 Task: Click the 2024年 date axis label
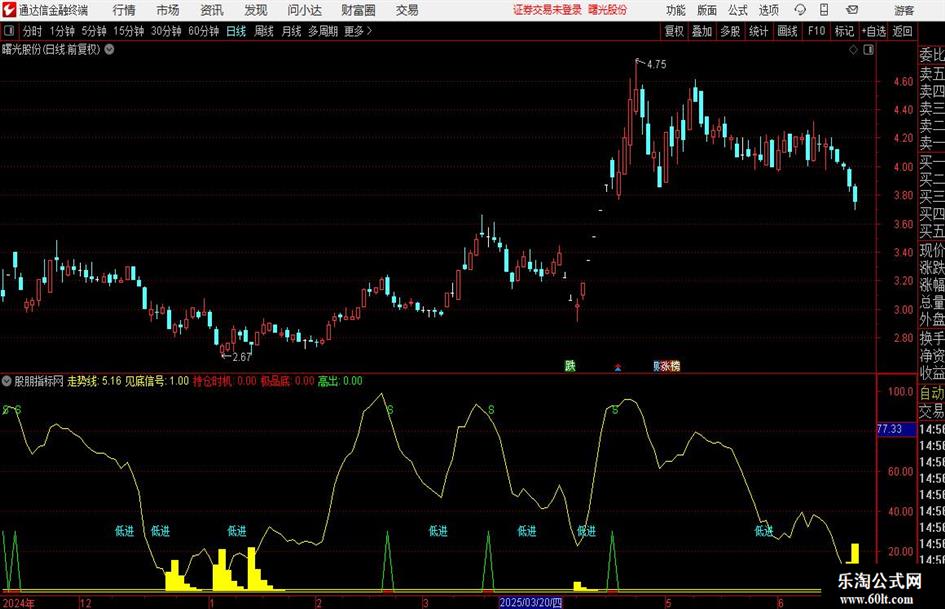(x=19, y=602)
